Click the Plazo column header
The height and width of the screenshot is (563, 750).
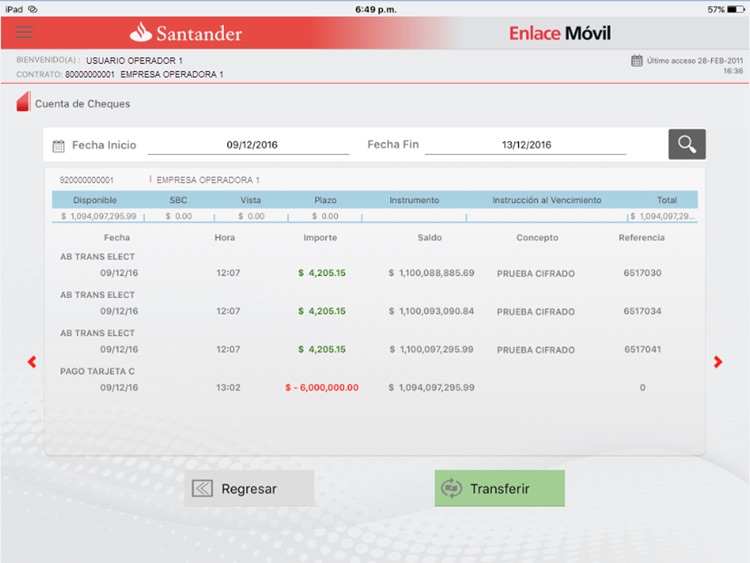coord(325,200)
